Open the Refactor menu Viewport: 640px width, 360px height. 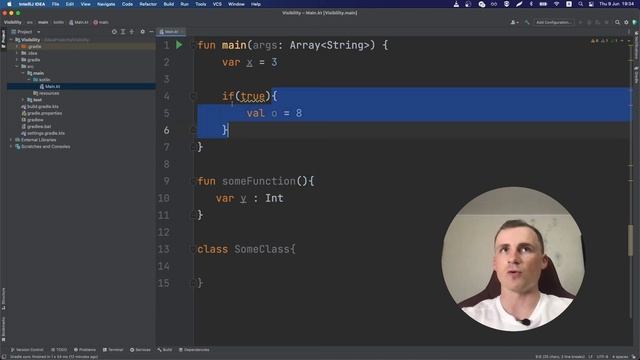[148, 4]
